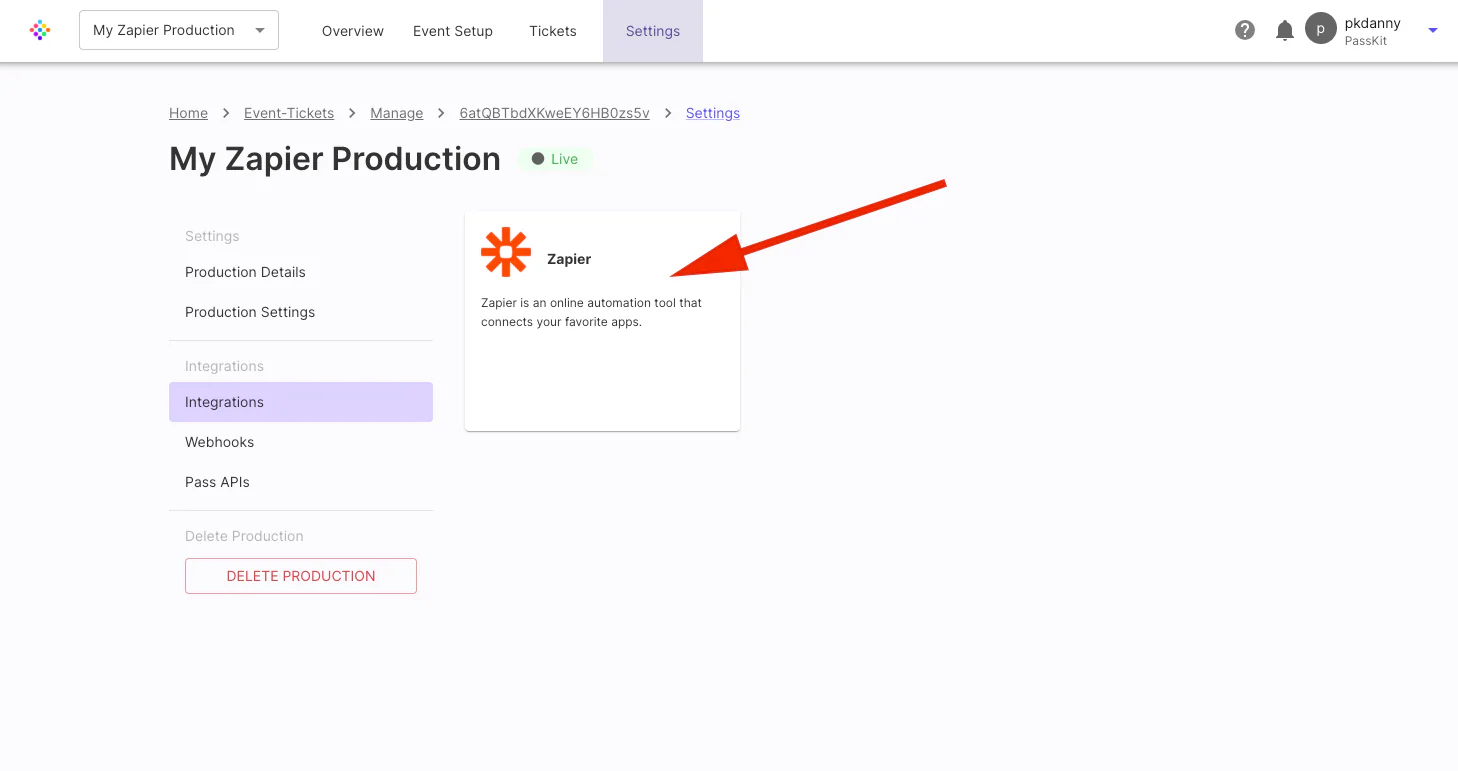Open Production Details in sidebar

301,272
